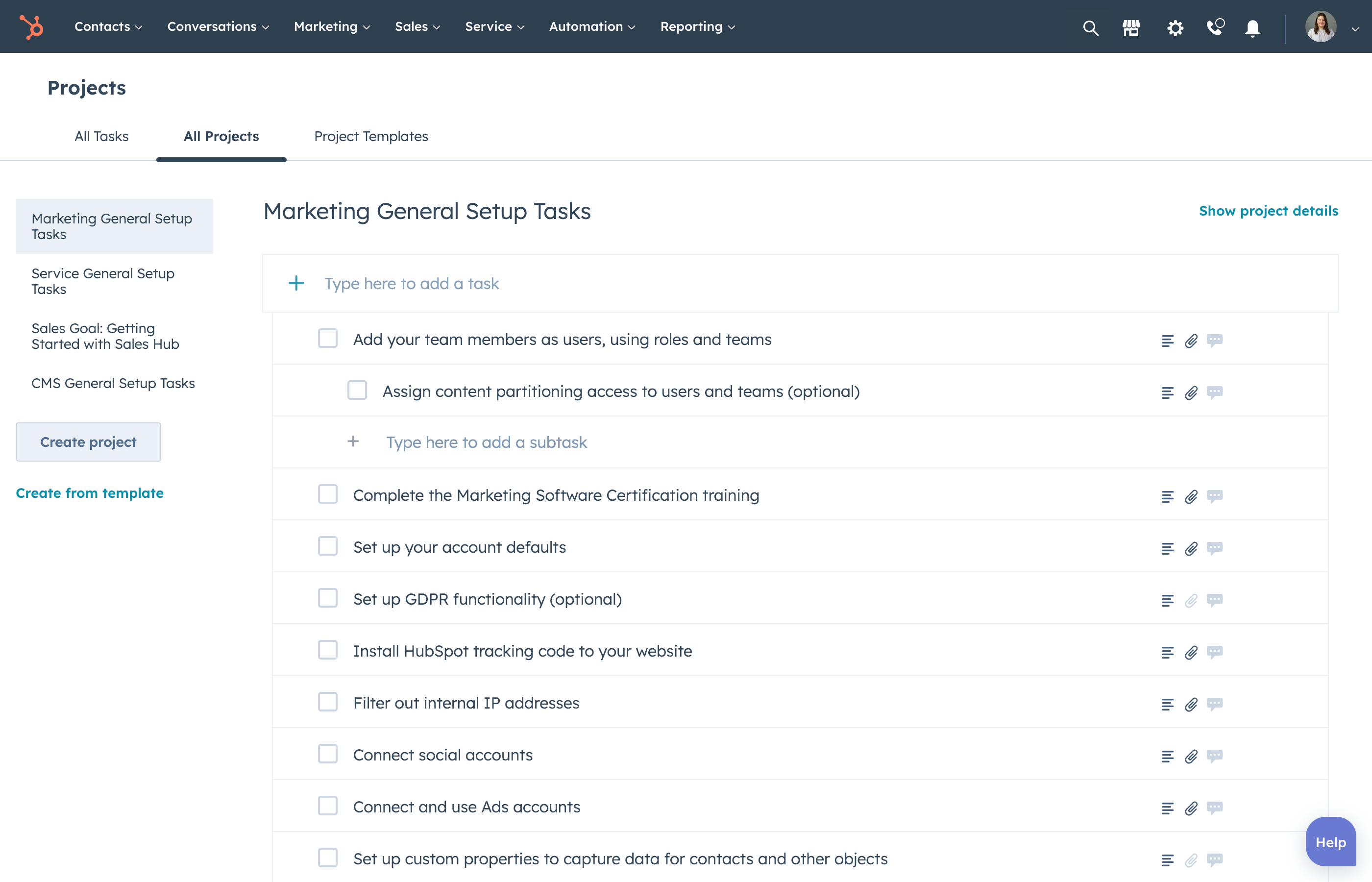
Task: Open the account dropdown chevron beside avatar
Action: point(1355,28)
